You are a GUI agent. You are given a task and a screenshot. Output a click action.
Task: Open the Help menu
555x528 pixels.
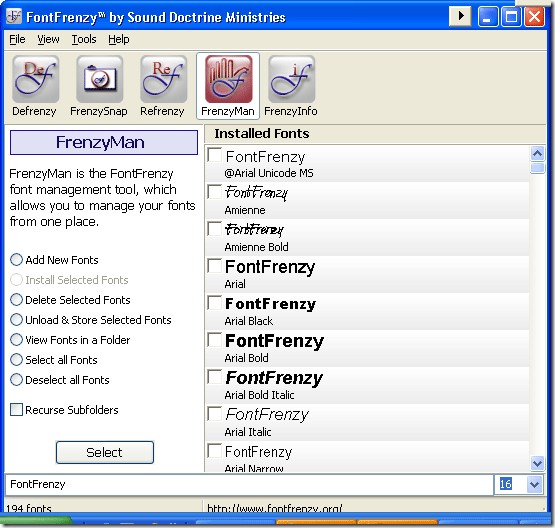coord(119,39)
